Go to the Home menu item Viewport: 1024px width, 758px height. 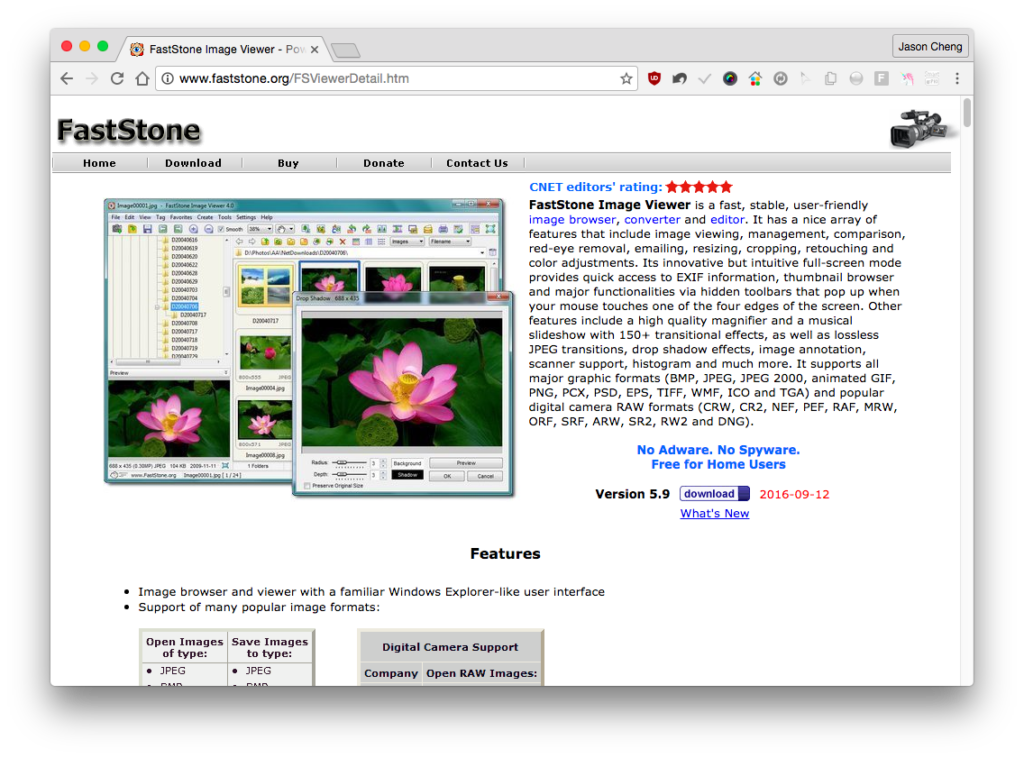[99, 163]
